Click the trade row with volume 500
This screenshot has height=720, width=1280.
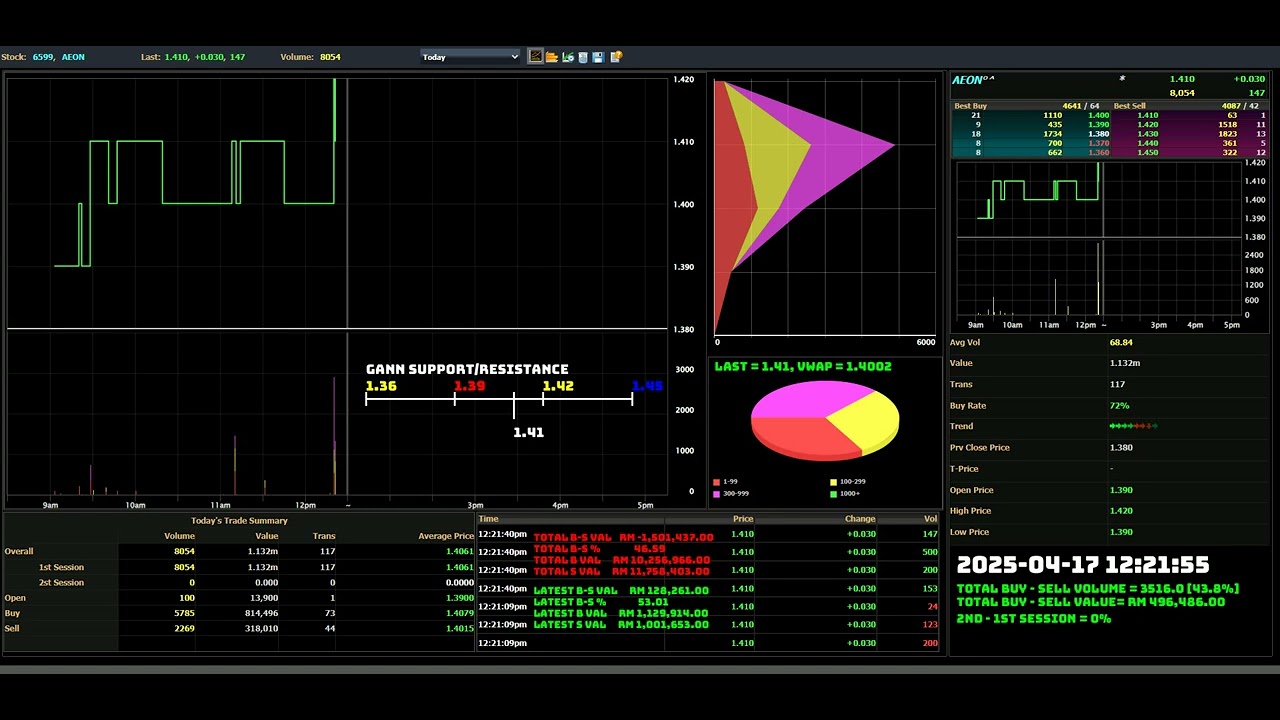pos(708,552)
